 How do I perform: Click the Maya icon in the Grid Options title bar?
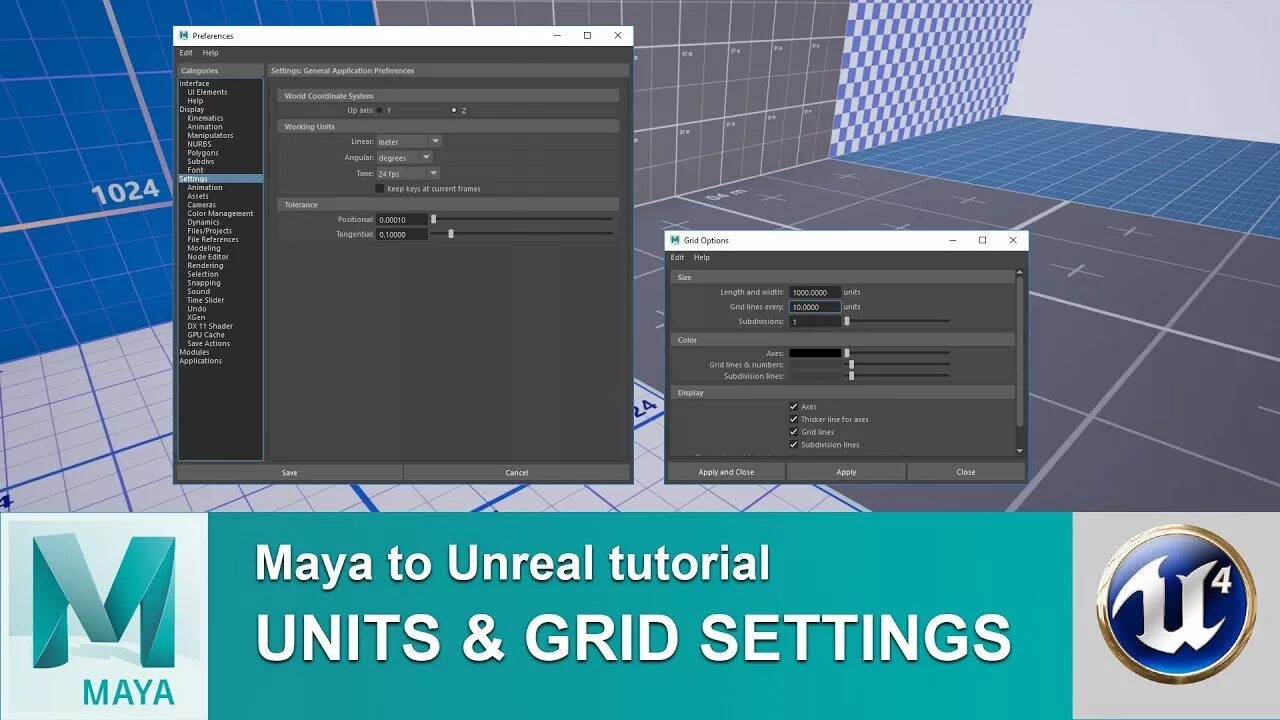click(675, 240)
